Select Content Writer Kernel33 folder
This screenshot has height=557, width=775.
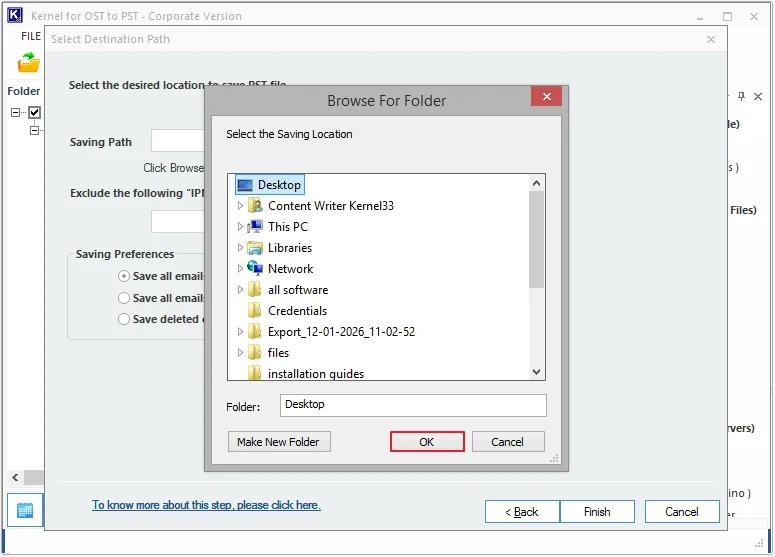331,206
